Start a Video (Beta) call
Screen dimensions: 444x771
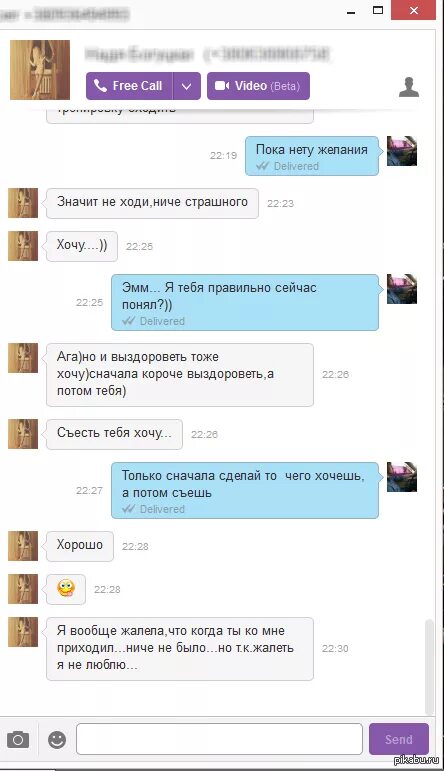pos(258,86)
